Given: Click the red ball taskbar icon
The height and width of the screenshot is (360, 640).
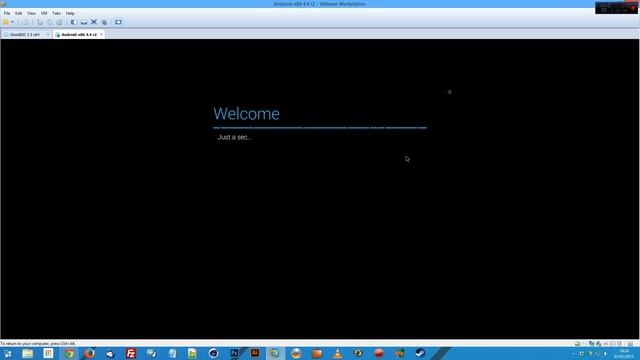Looking at the screenshot, I should click(x=379, y=353).
